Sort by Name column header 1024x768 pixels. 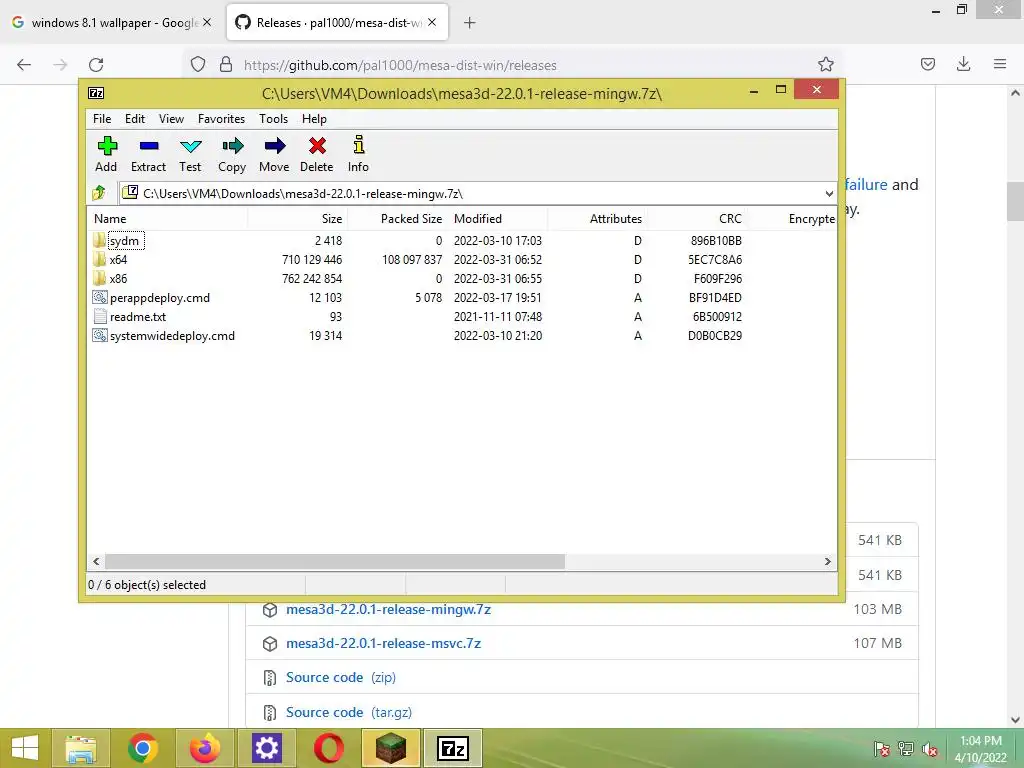(167, 219)
